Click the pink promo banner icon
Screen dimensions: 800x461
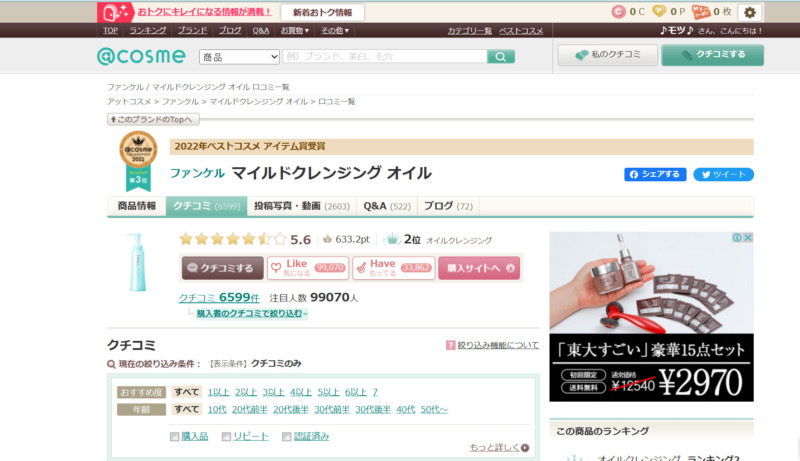[115, 12]
